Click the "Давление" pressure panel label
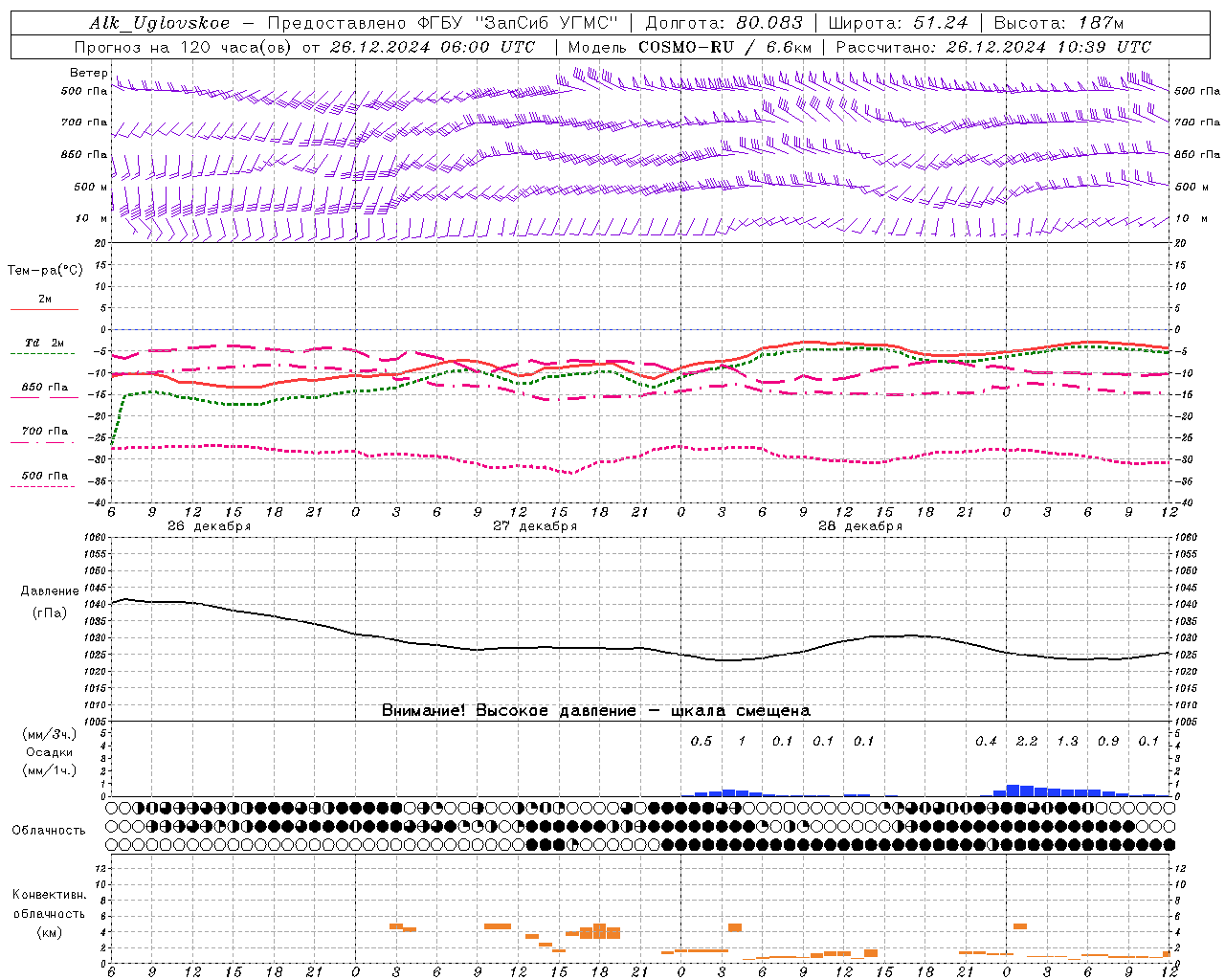The image size is (1225, 980). tap(50, 591)
